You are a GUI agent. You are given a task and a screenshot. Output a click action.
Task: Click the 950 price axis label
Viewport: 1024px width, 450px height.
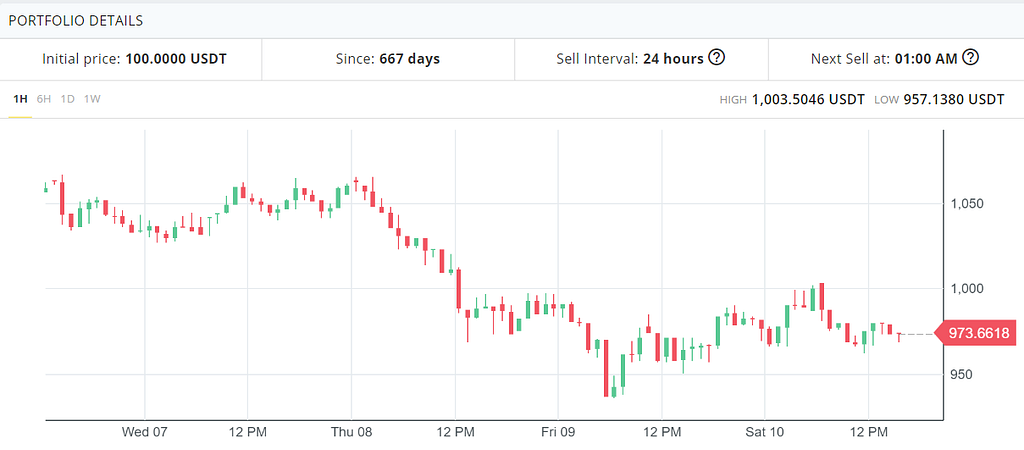point(962,375)
